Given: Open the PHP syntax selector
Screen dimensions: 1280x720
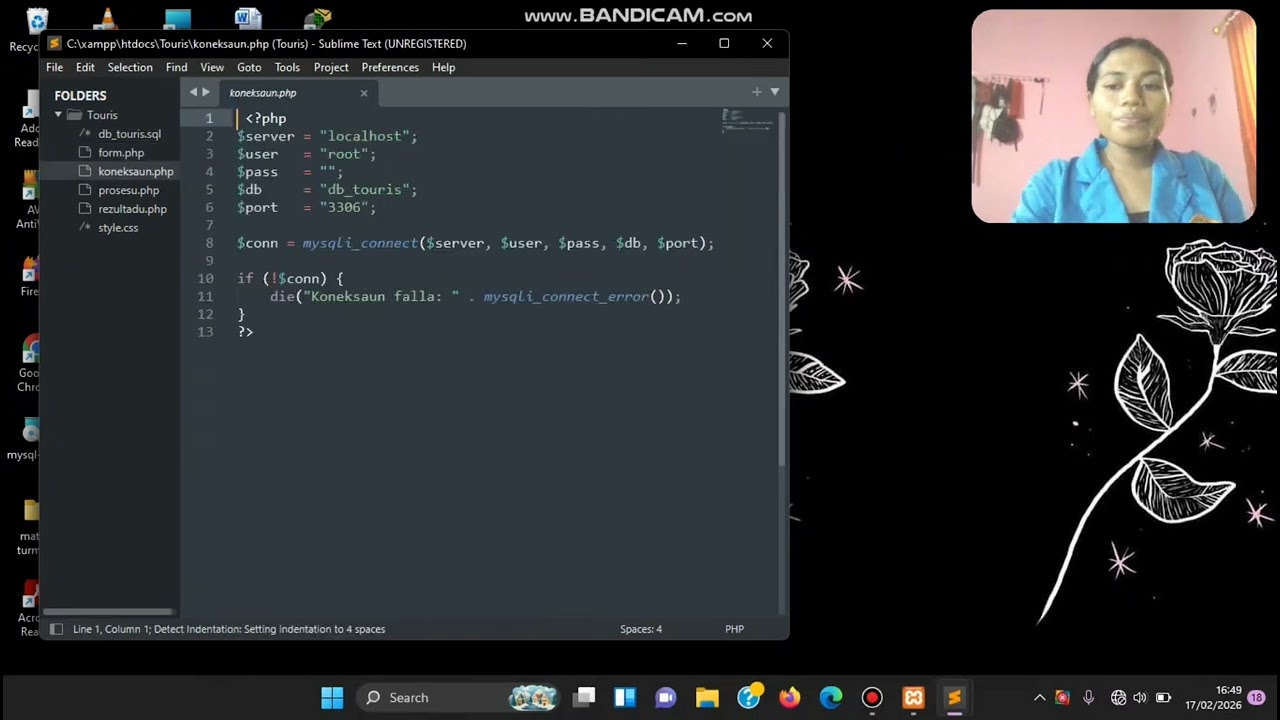Looking at the screenshot, I should tap(734, 629).
